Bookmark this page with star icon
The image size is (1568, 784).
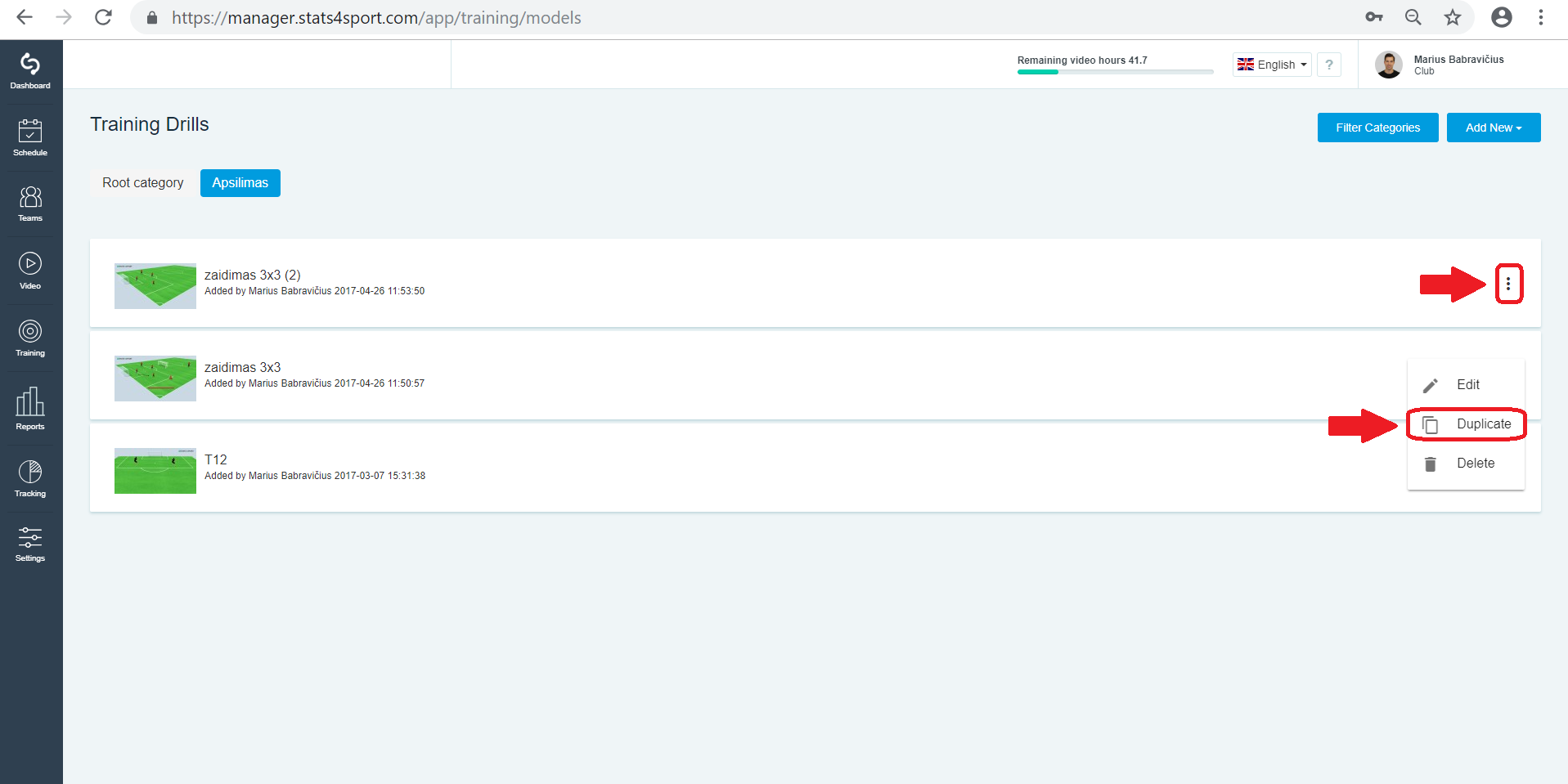pyautogui.click(x=1453, y=17)
